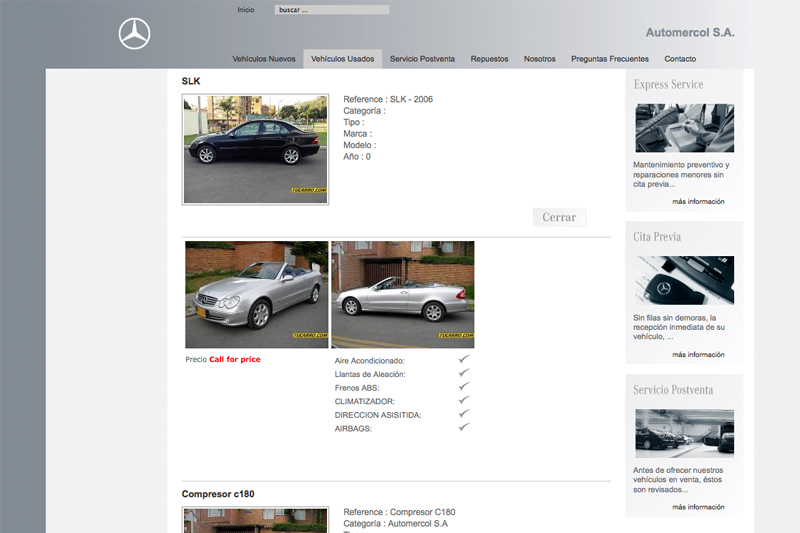Open the Repuestos menu item

[x=489, y=59]
